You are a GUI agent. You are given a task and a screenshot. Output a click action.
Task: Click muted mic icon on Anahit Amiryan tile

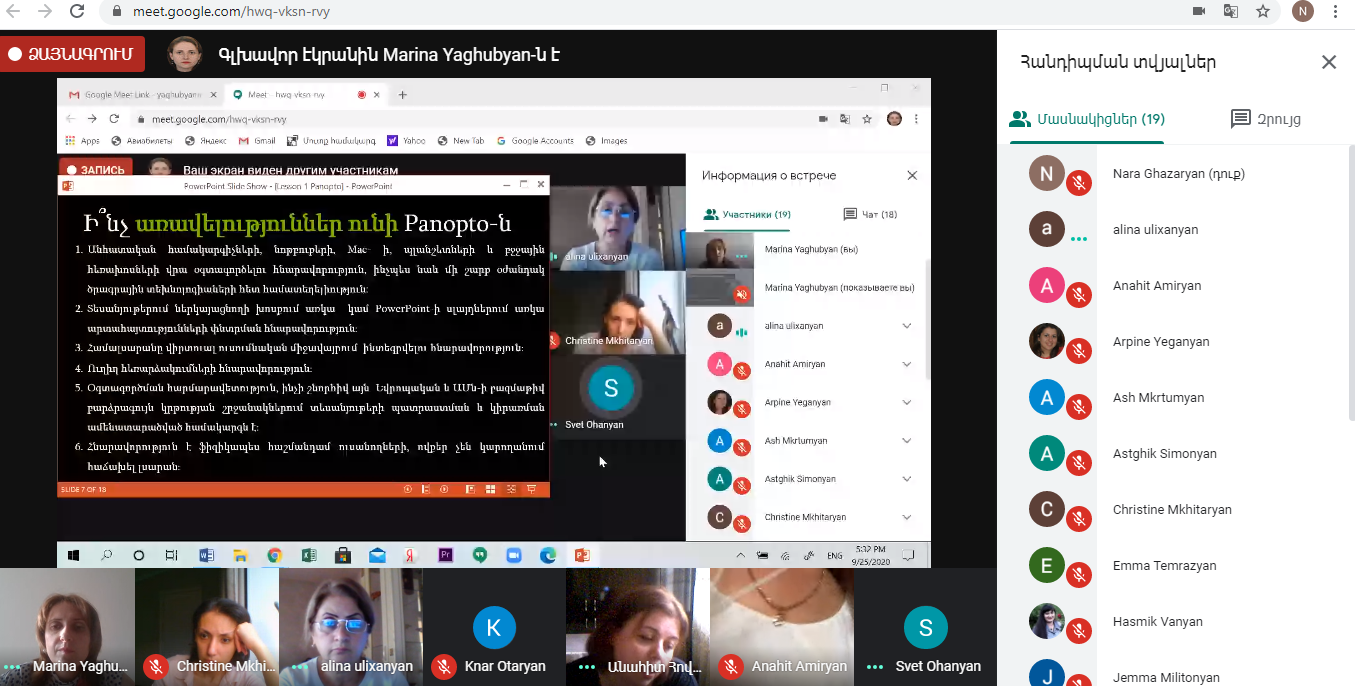pyautogui.click(x=731, y=666)
